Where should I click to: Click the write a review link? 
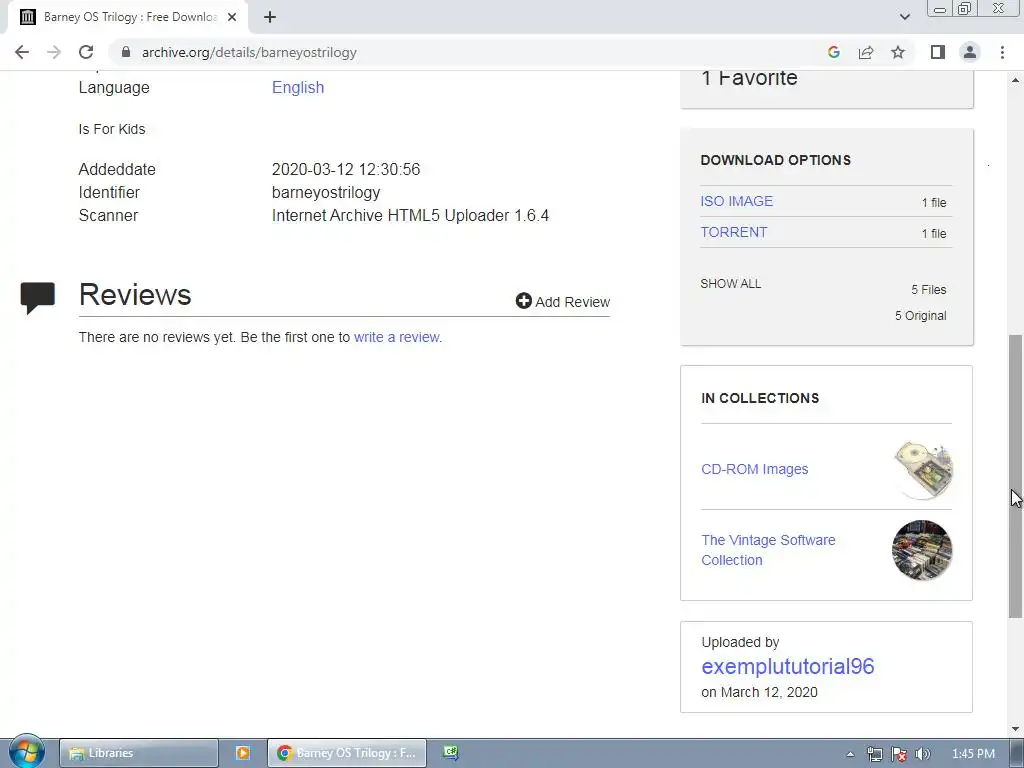(x=396, y=337)
